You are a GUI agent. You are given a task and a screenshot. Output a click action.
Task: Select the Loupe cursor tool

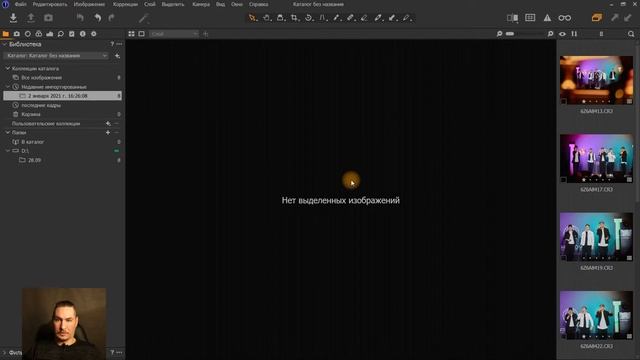[281, 18]
